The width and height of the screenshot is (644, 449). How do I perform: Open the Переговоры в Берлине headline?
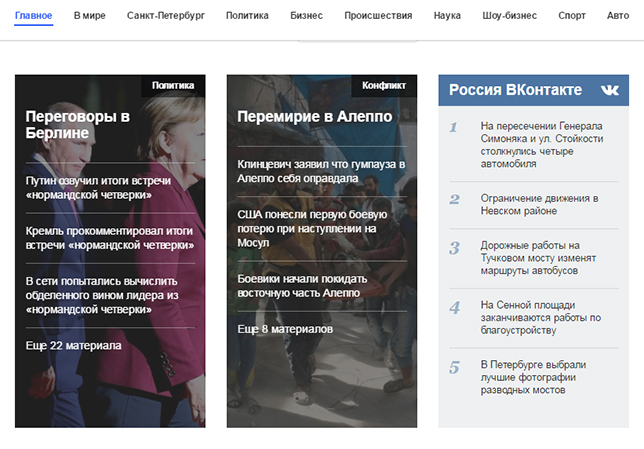(x=78, y=124)
